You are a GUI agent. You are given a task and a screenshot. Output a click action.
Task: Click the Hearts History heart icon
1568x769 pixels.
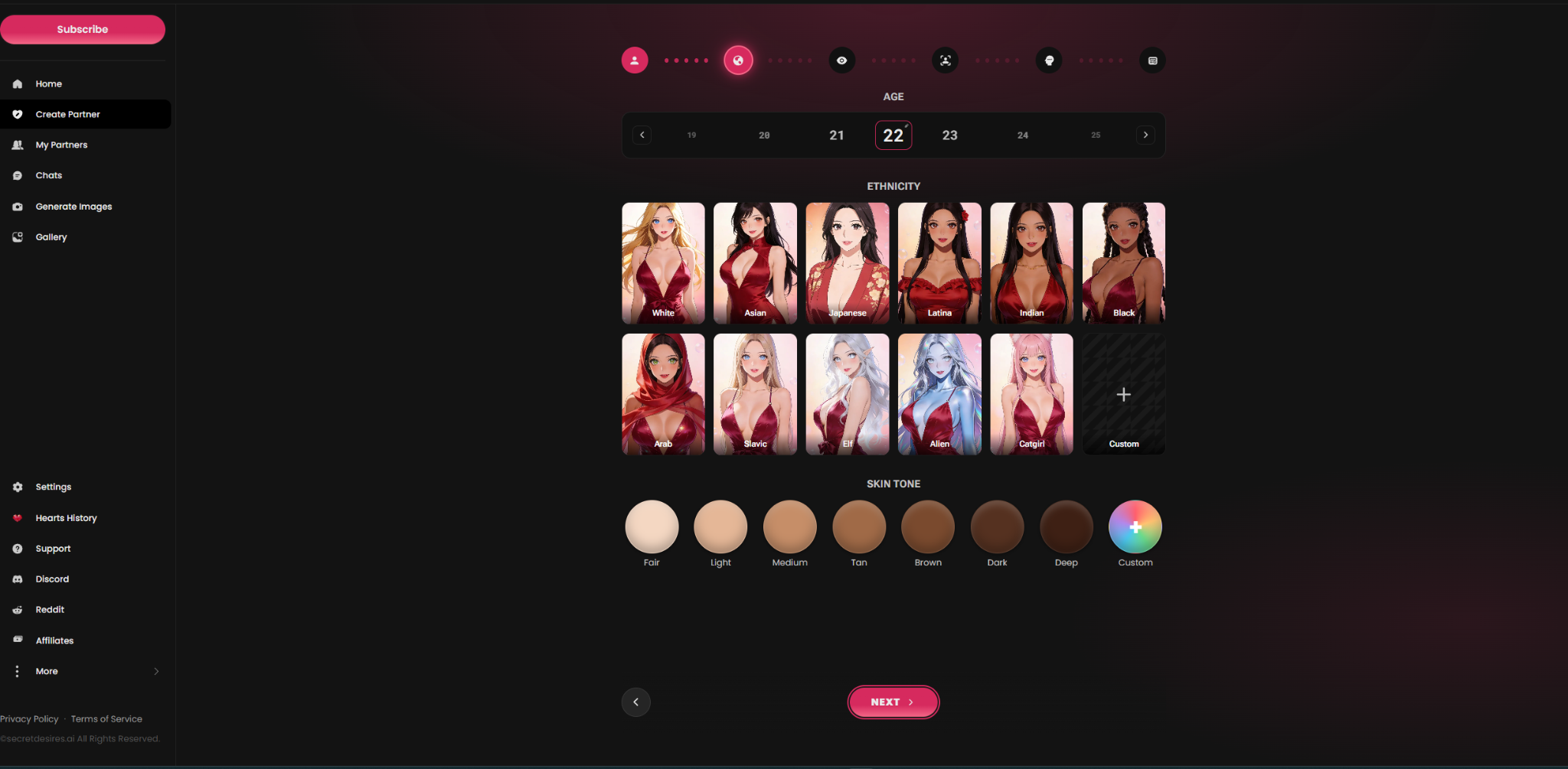18,518
